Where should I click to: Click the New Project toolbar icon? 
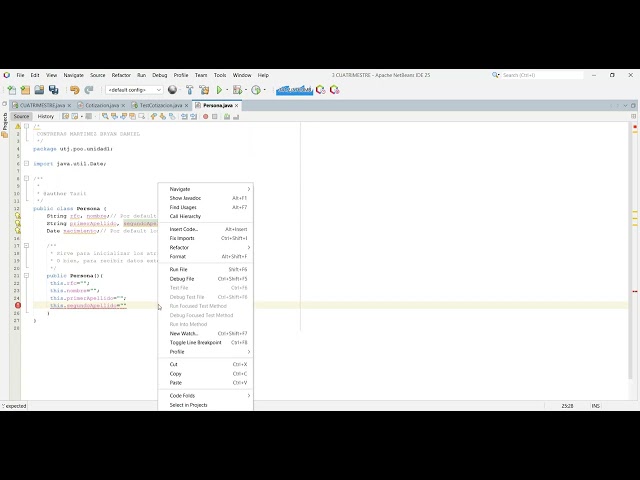point(25,90)
